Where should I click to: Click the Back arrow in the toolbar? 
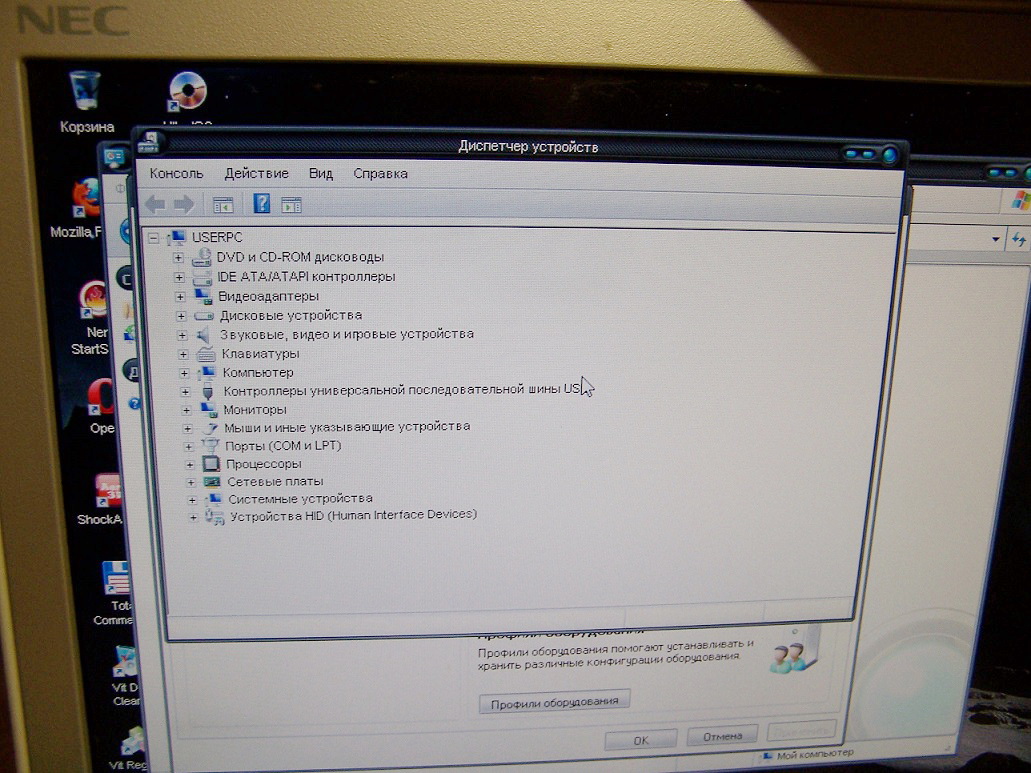pos(155,204)
